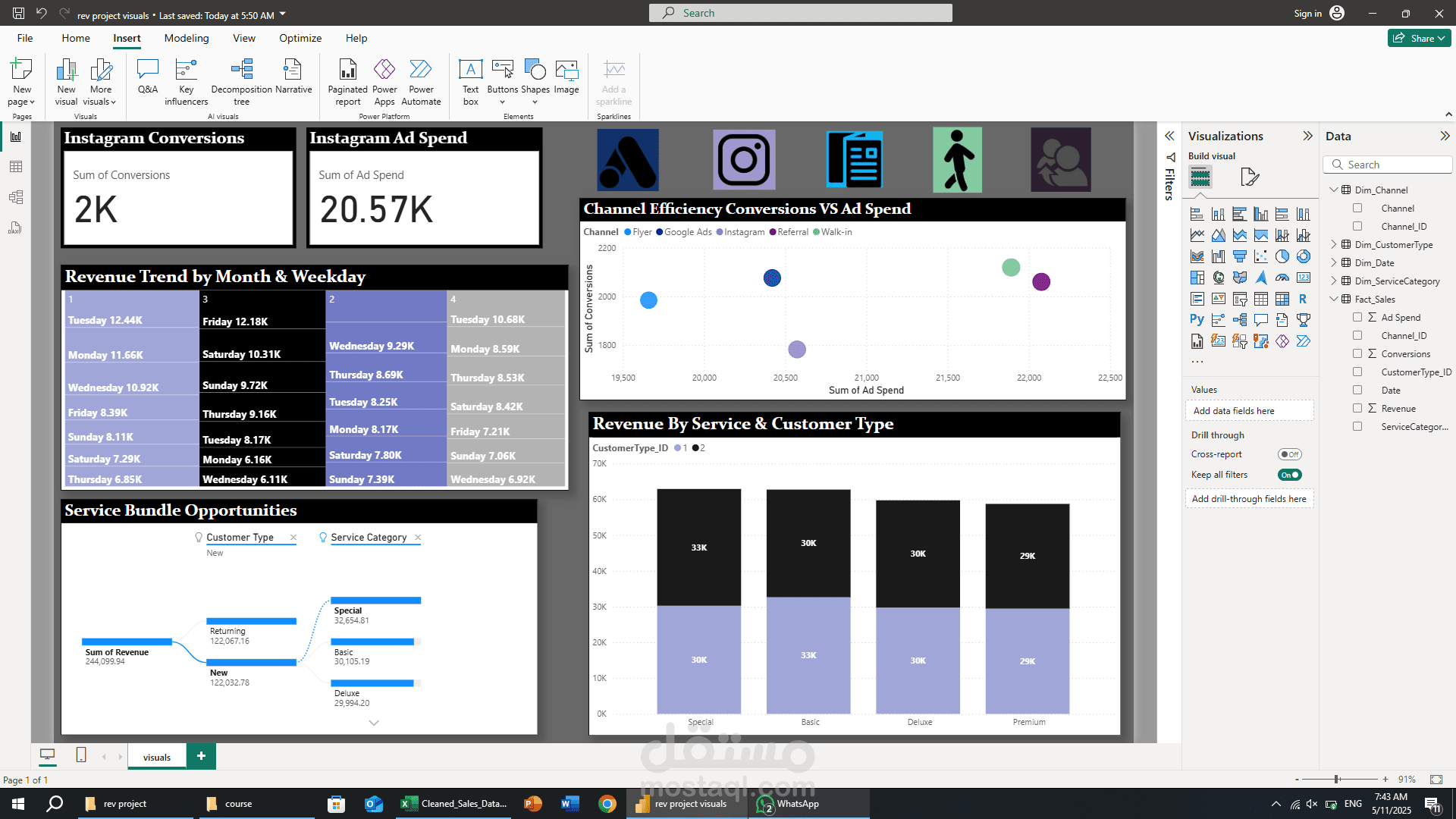Screen dimensions: 1456x819
Task: Open the Table view in left sidebar
Action: tap(16, 167)
